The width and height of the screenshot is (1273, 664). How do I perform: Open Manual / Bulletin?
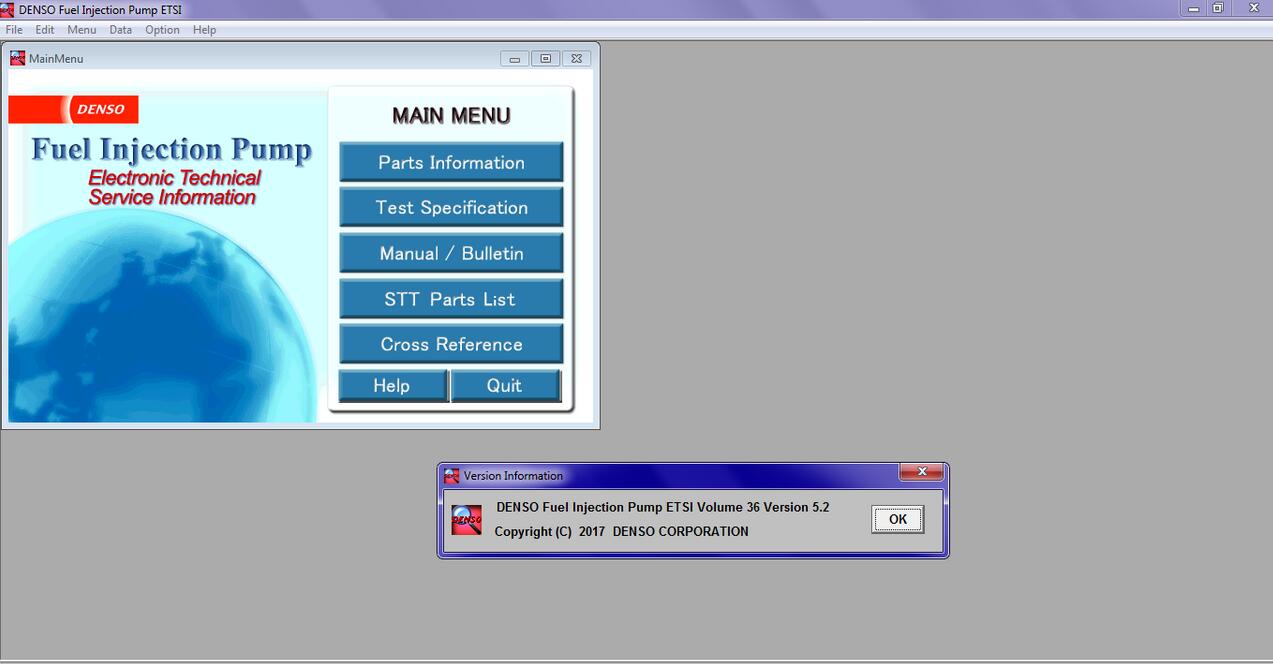(451, 253)
